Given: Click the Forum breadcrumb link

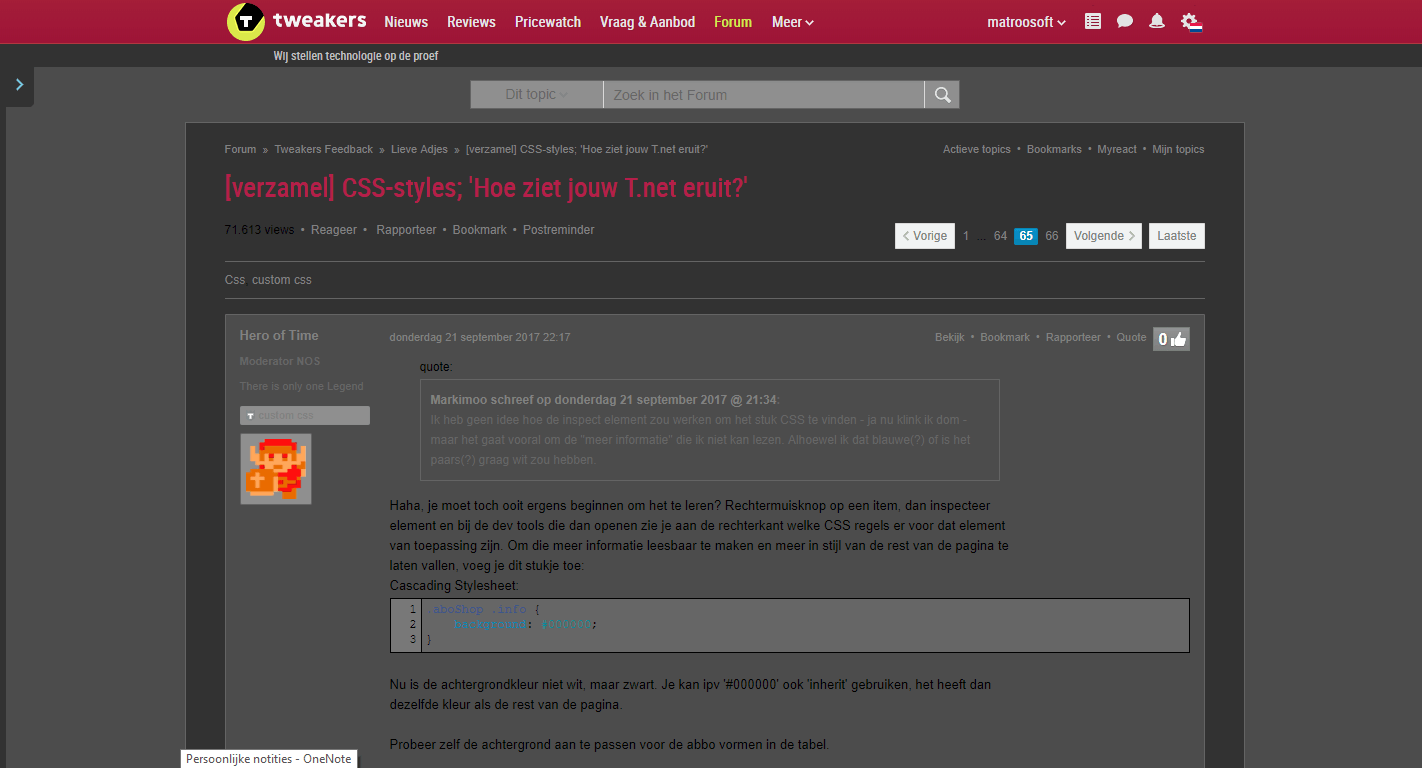Looking at the screenshot, I should point(240,149).
